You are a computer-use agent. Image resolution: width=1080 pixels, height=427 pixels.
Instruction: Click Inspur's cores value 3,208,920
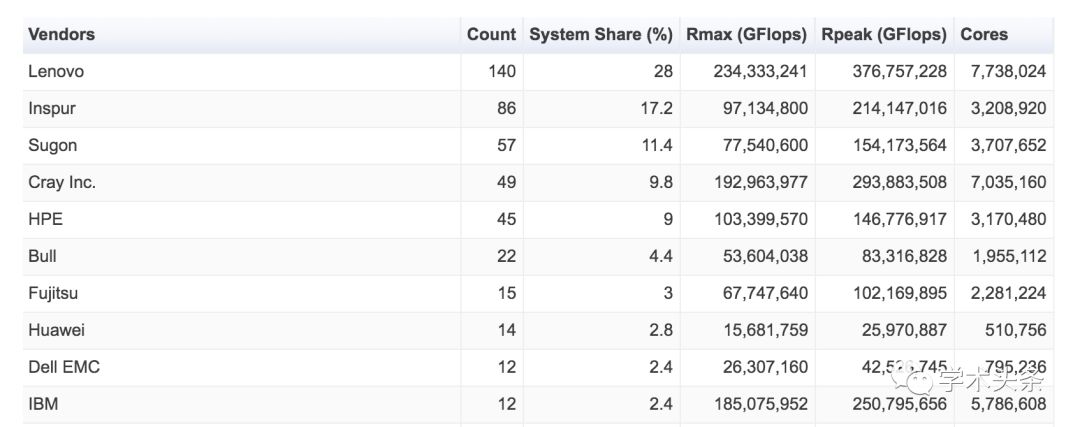1008,108
